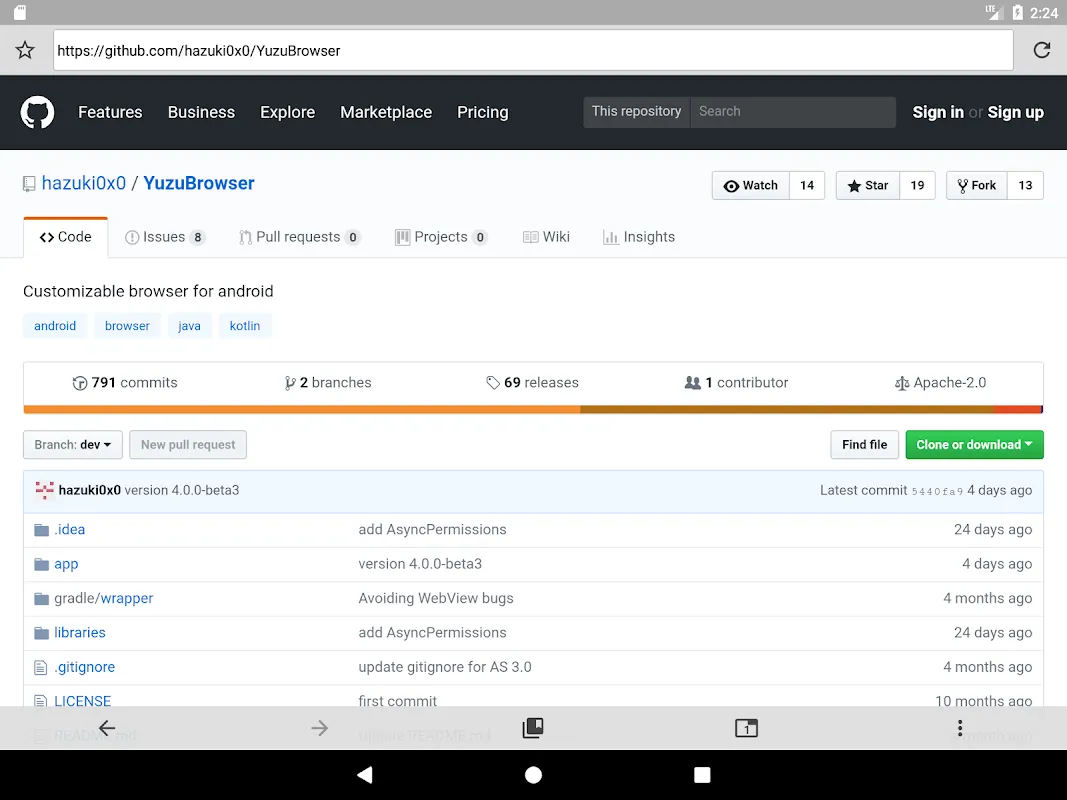The height and width of the screenshot is (800, 1067).
Task: Click the repository book icon before hazuki0x0
Action: 29,184
